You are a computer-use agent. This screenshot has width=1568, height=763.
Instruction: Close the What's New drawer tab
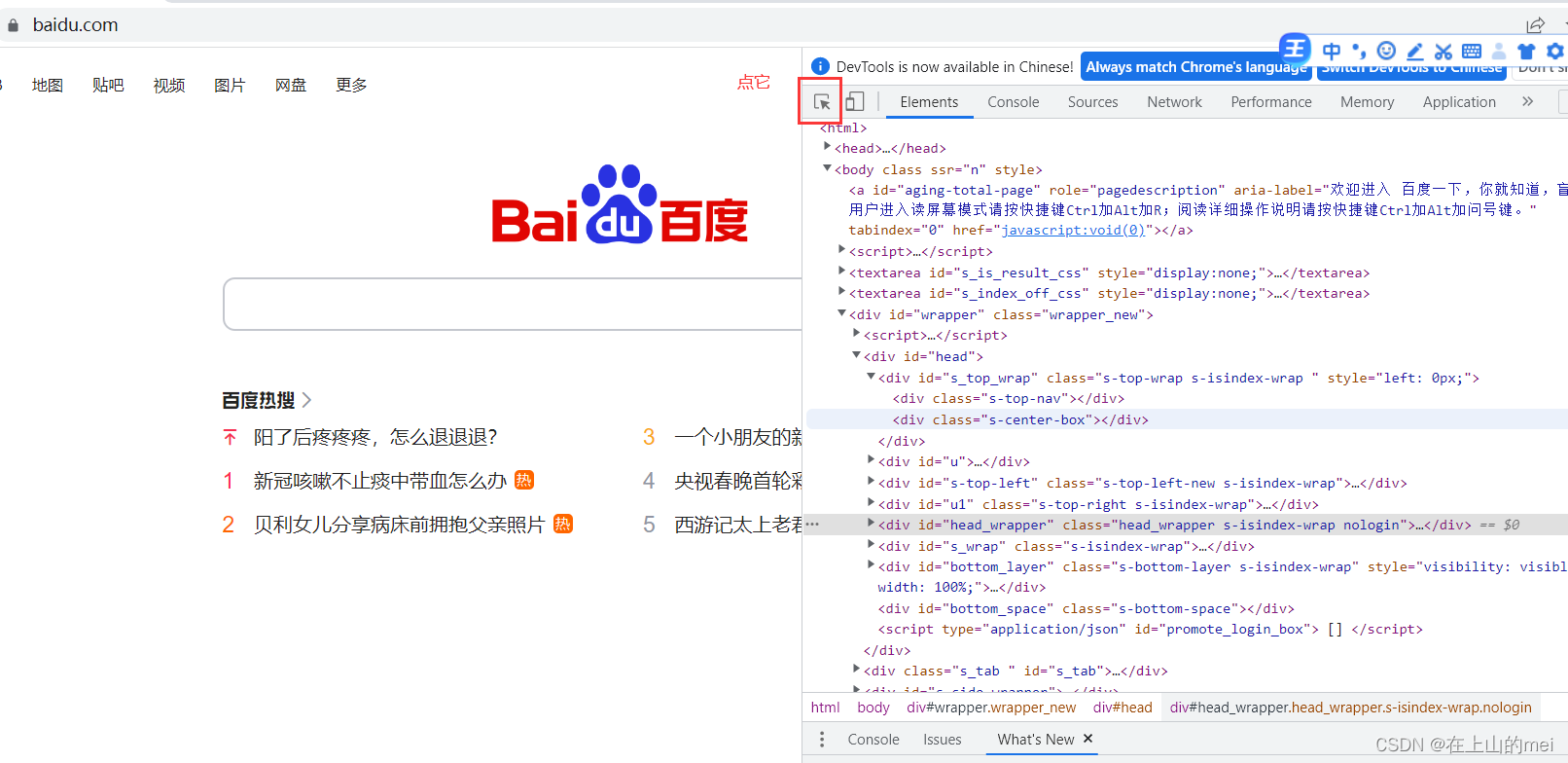coord(1088,739)
